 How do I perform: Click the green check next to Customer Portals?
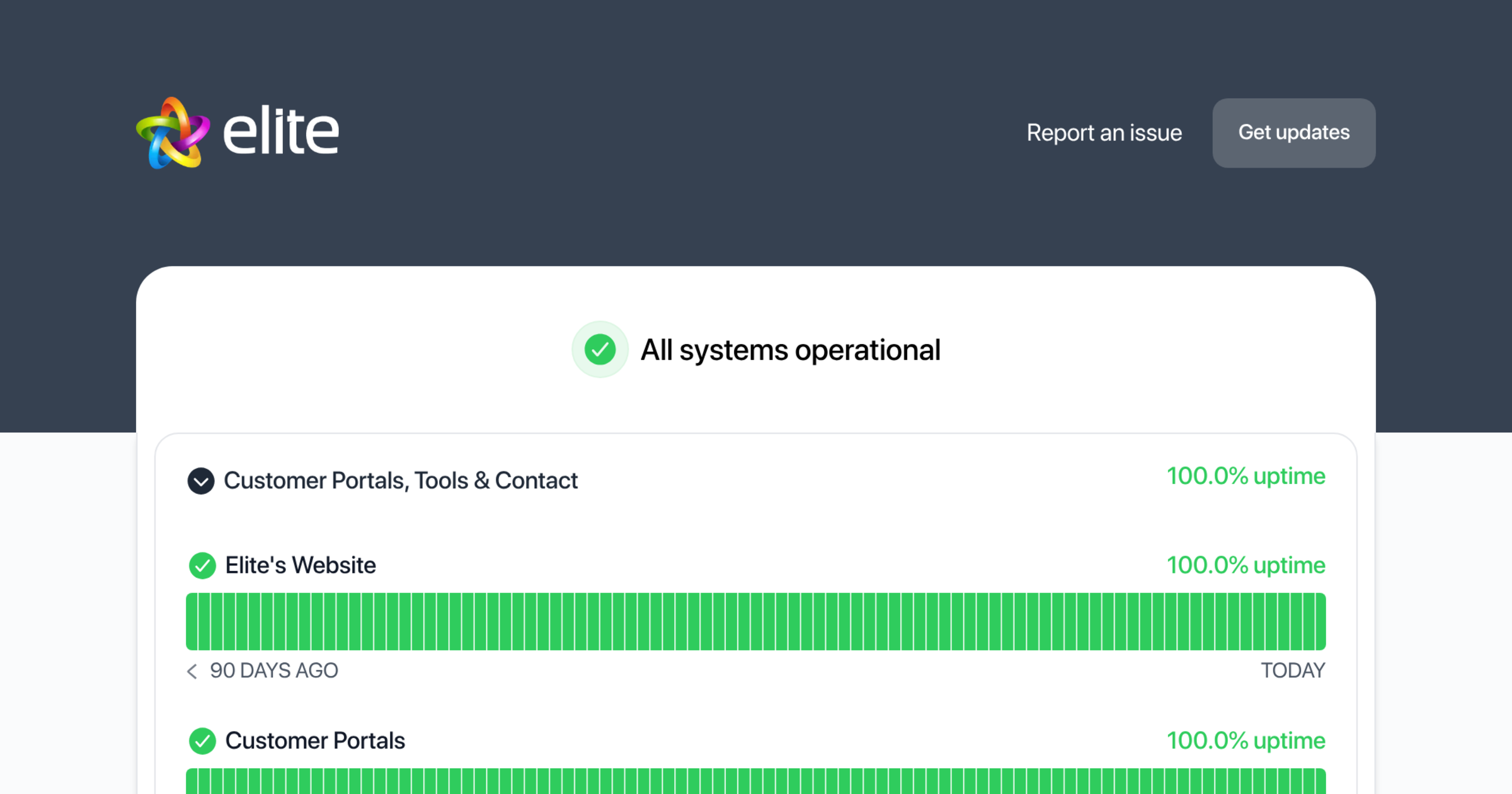202,741
